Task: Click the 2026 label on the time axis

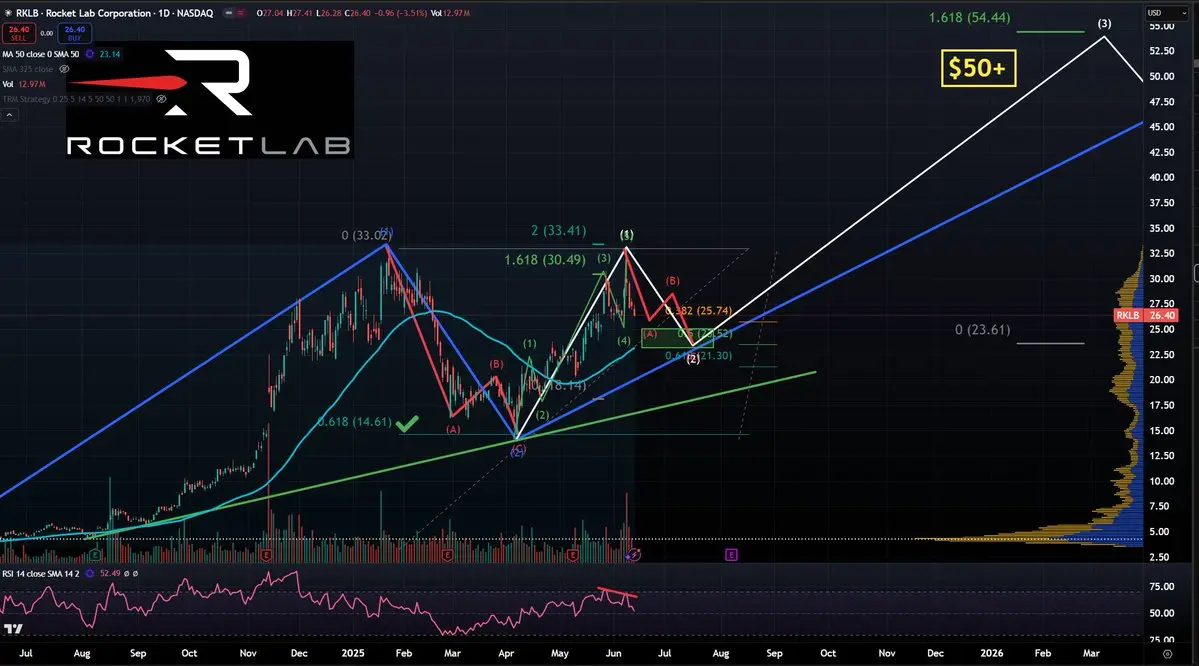Action: tap(992, 653)
